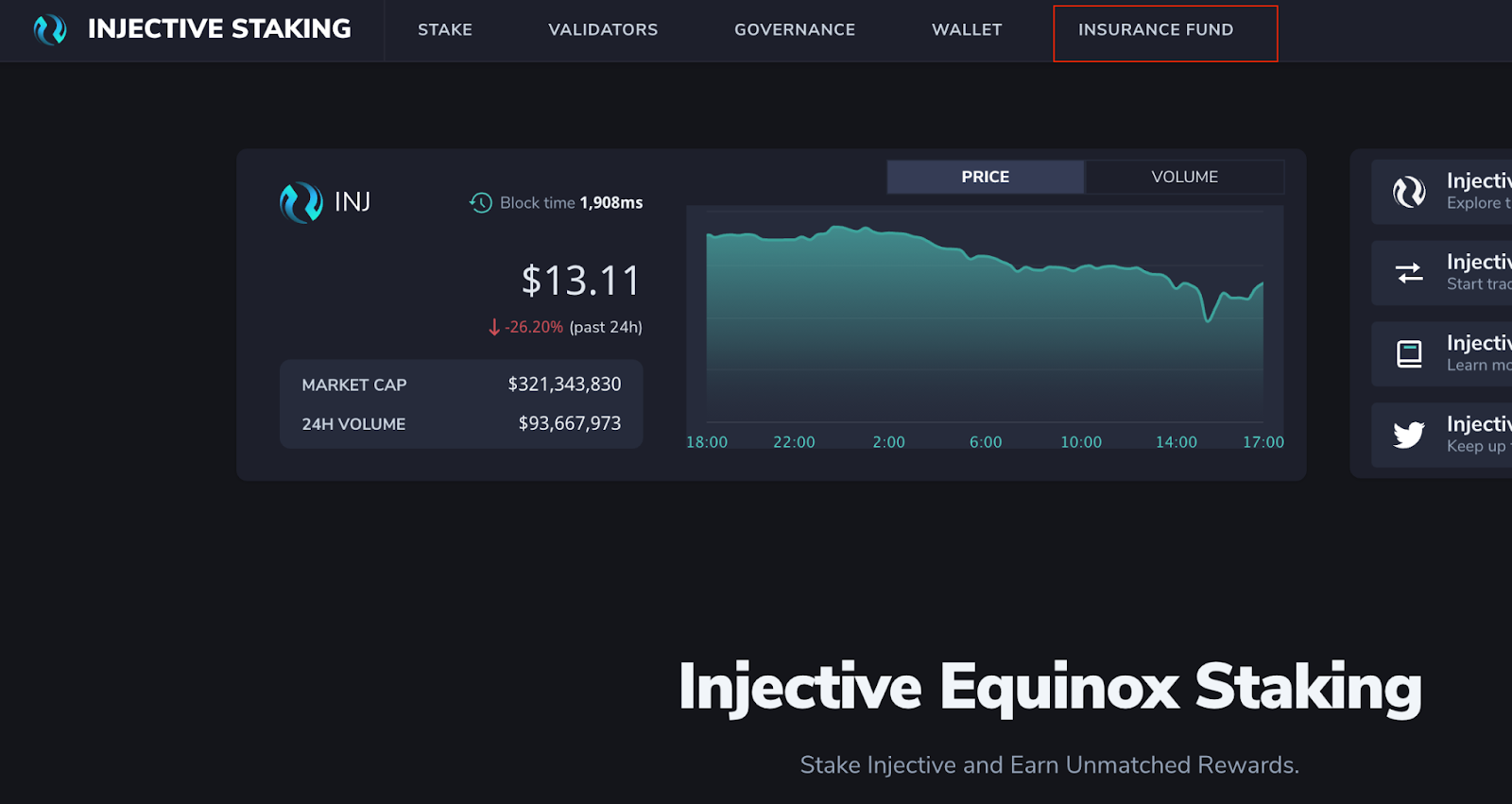This screenshot has height=804, width=1512.
Task: Click the Injective logo in the header
Action: (50, 30)
